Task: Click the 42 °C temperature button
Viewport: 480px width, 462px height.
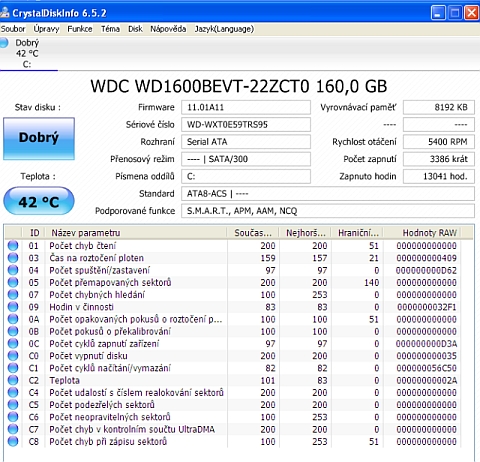Action: click(39, 201)
